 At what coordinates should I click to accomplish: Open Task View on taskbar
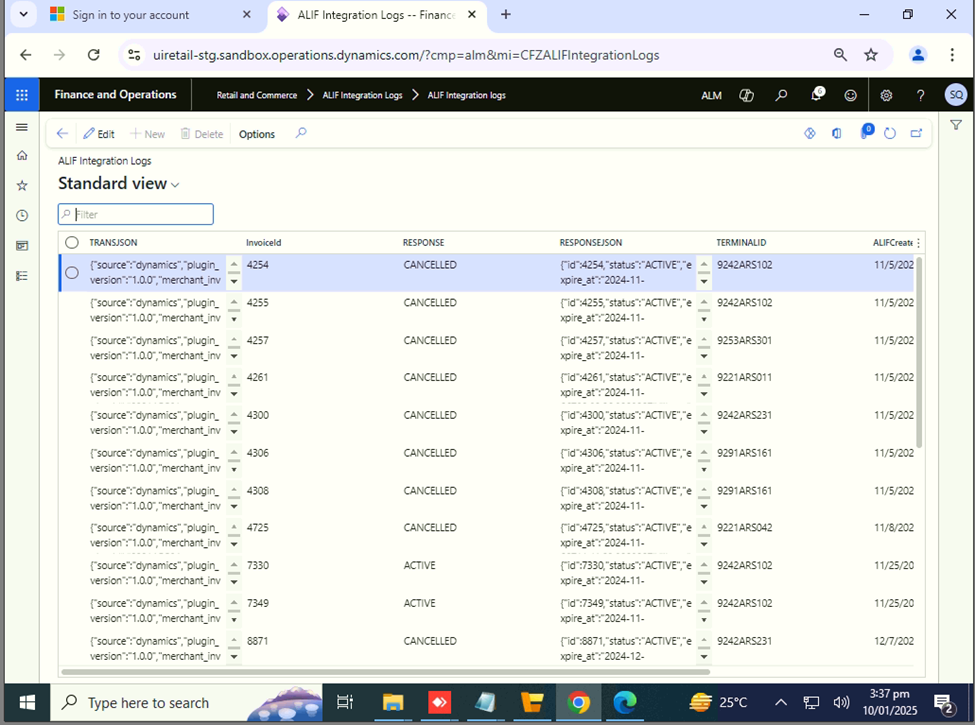pyautogui.click(x=344, y=703)
